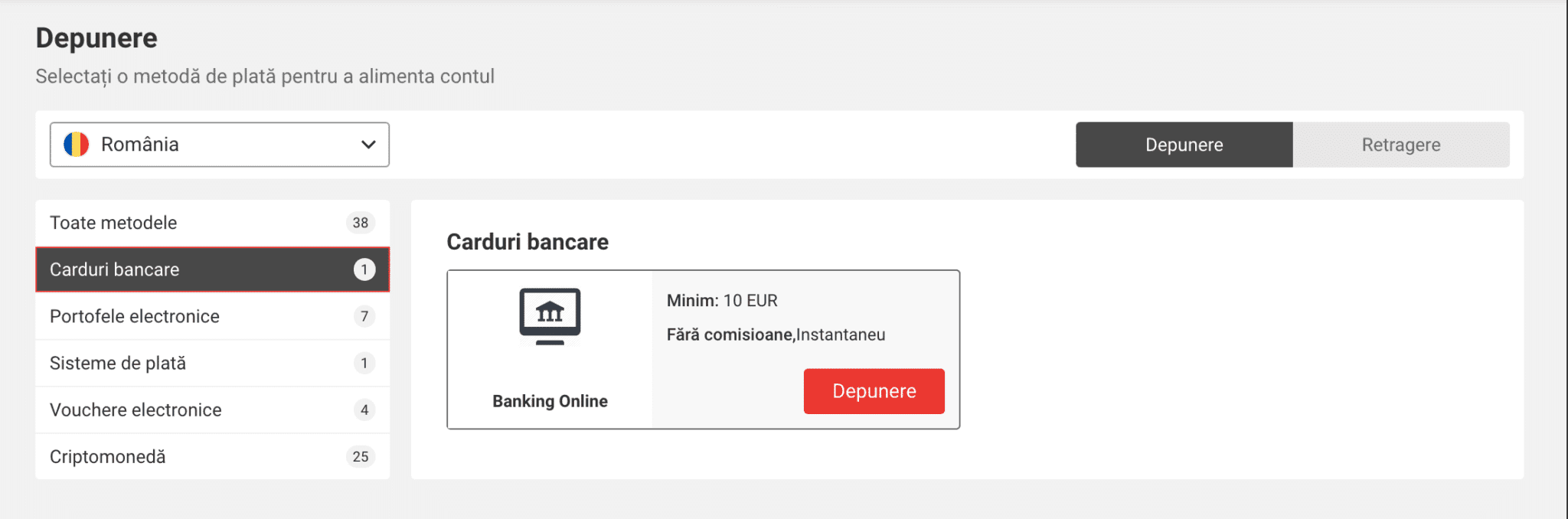Click the Criptomonedă 25 badge
1568x519 pixels.
coord(361,456)
